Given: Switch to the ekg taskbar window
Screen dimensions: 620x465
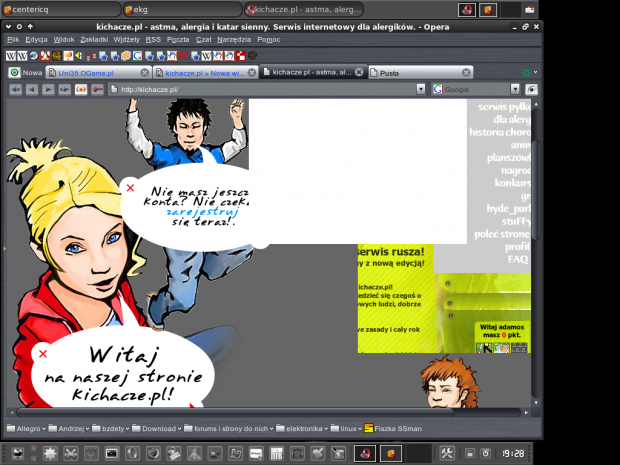Looking at the screenshot, I should coord(183,9).
